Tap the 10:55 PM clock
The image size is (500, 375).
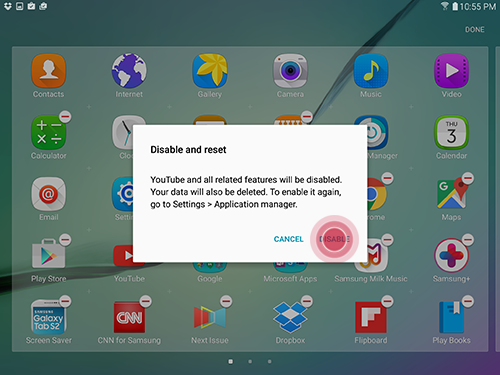pyautogui.click(x=478, y=6)
